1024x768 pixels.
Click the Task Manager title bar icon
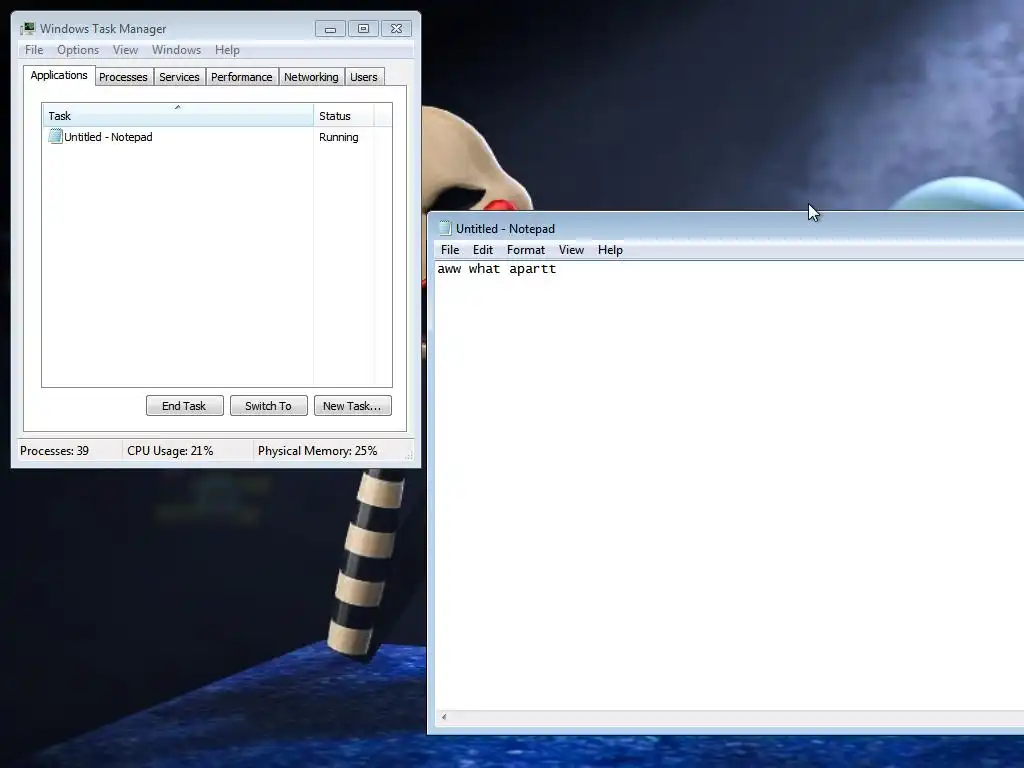(x=27, y=29)
